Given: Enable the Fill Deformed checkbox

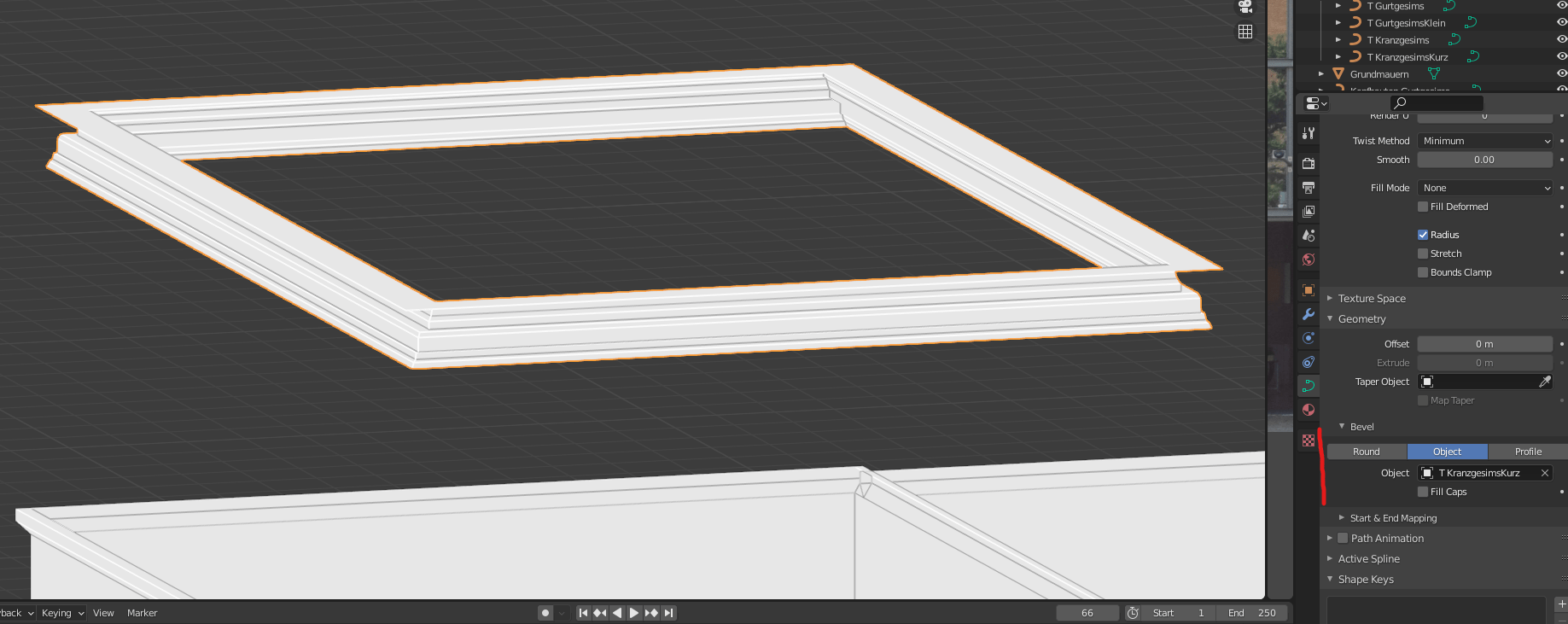Looking at the screenshot, I should 1423,207.
